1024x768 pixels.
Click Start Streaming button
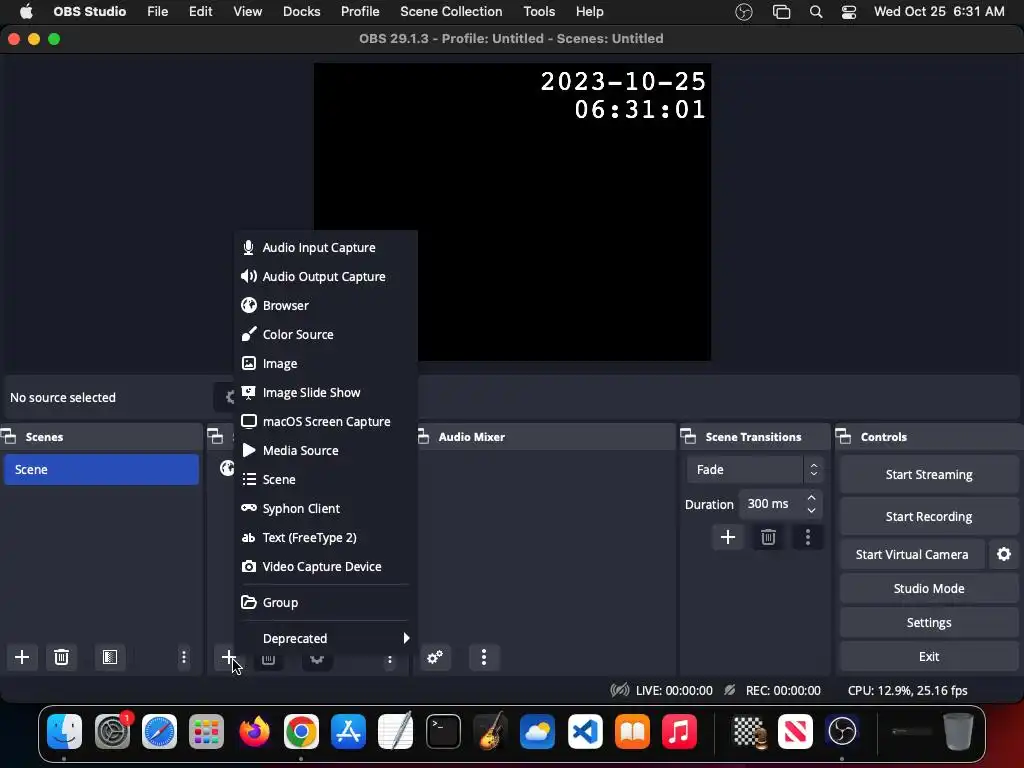pyautogui.click(x=929, y=475)
